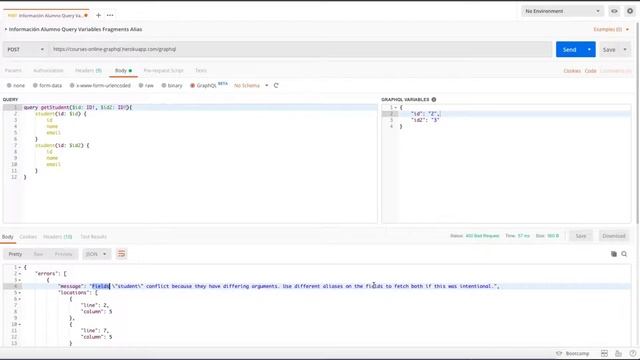Select the binary body type
The image size is (640, 360).
click(172, 85)
